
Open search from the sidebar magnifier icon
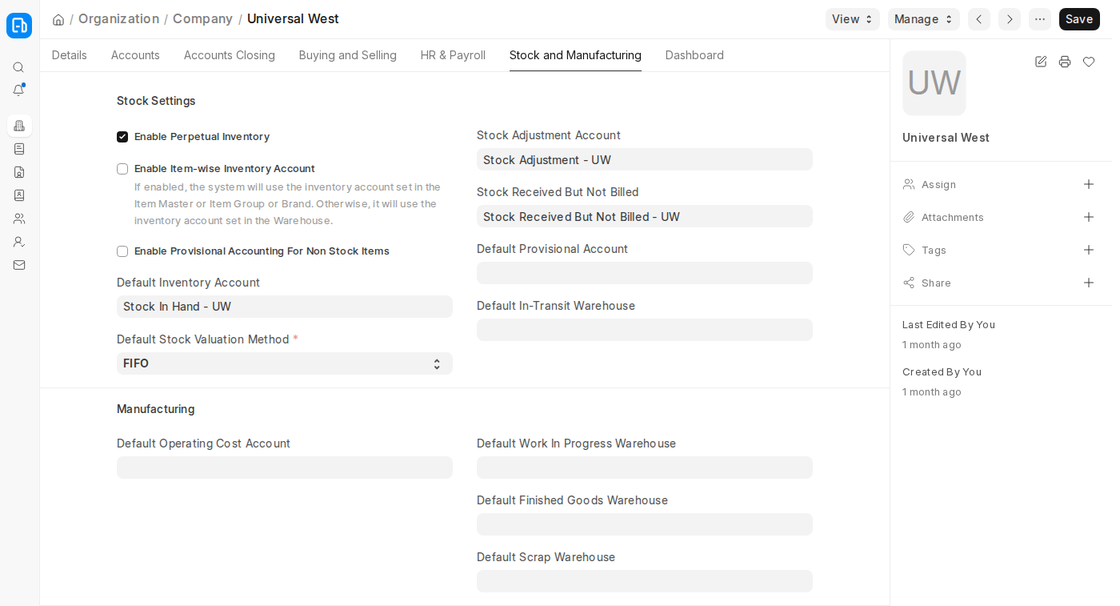(x=19, y=67)
